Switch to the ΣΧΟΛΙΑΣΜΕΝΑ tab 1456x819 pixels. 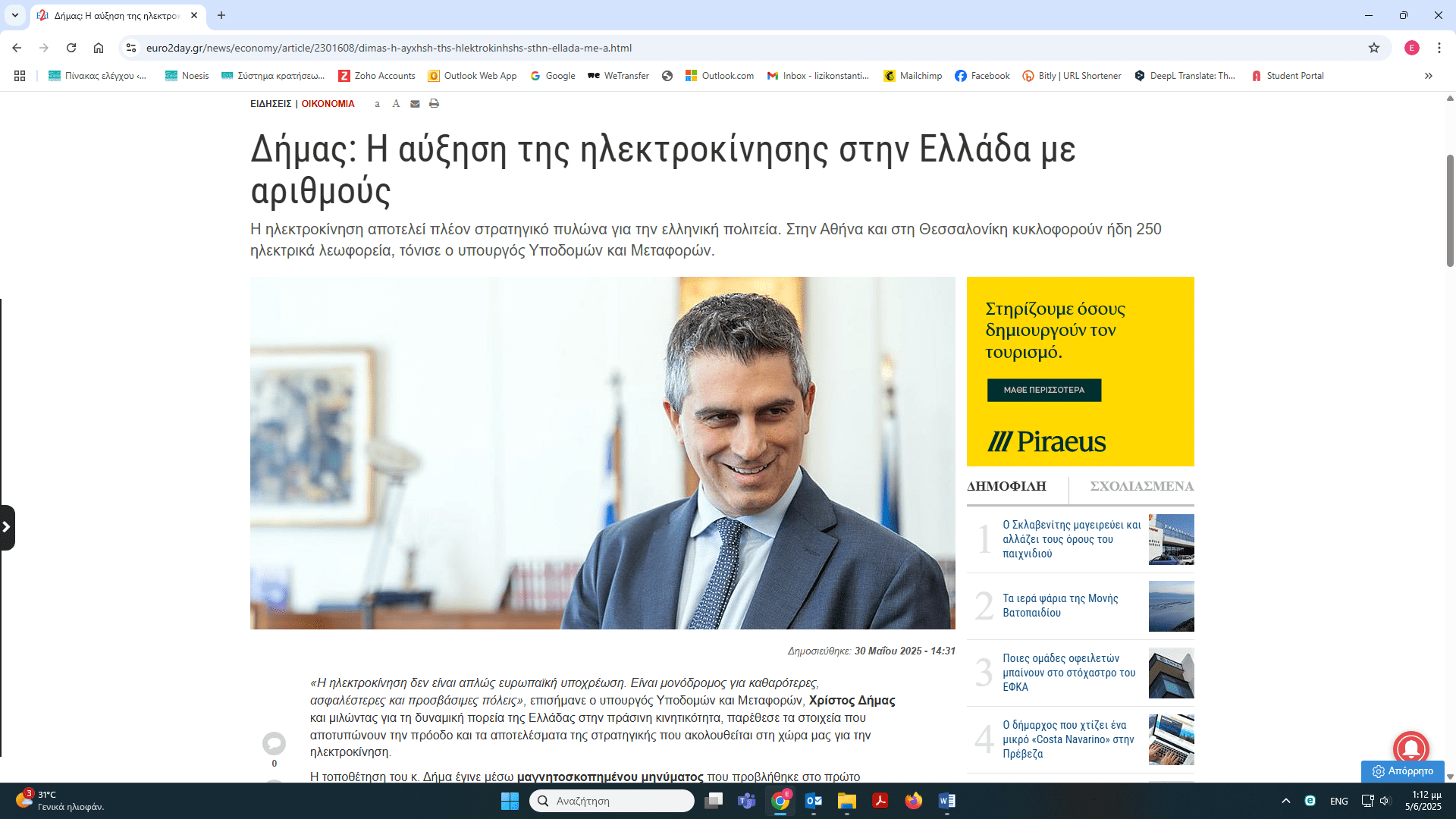click(1141, 486)
